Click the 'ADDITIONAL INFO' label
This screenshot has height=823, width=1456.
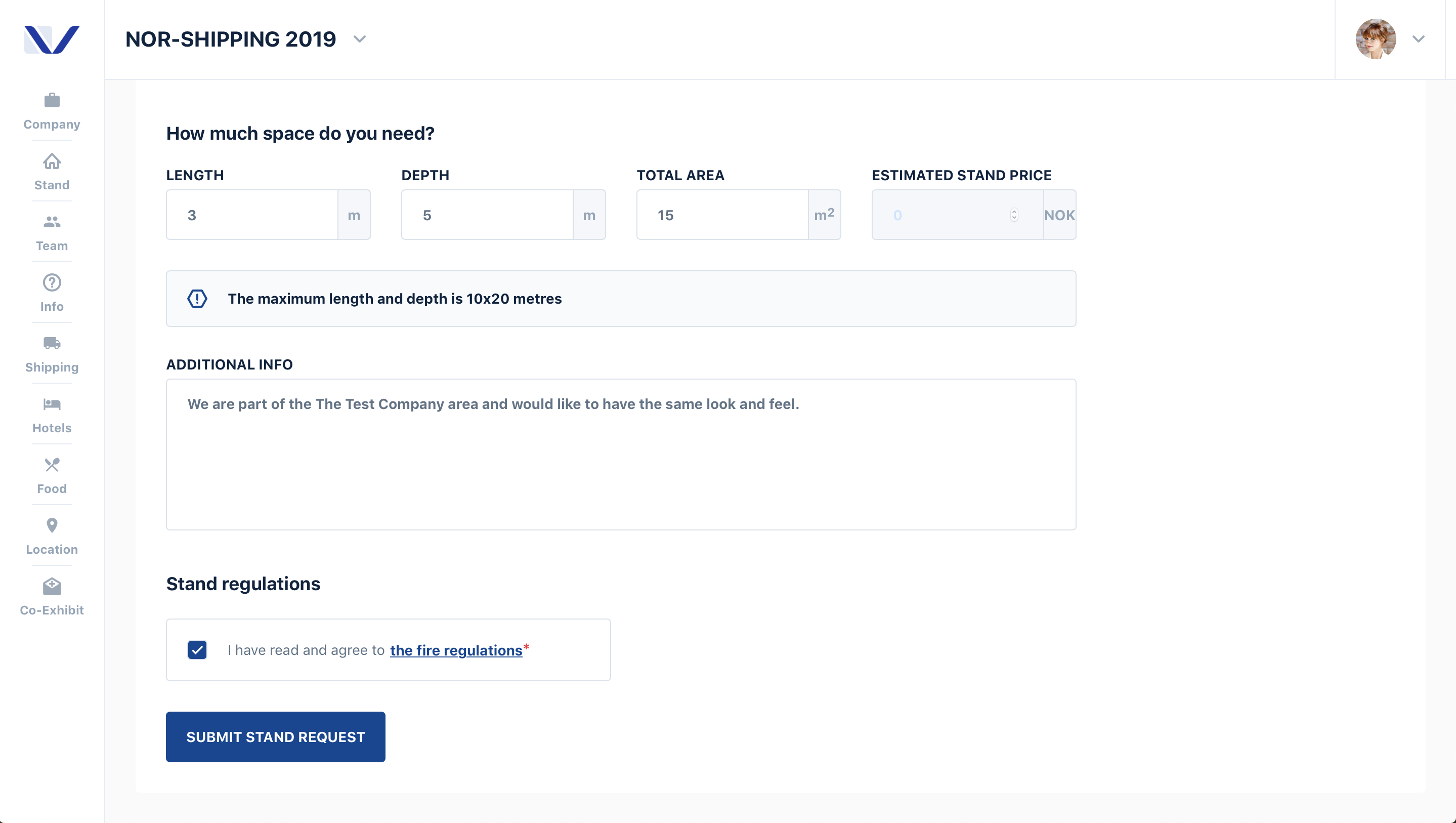230,364
